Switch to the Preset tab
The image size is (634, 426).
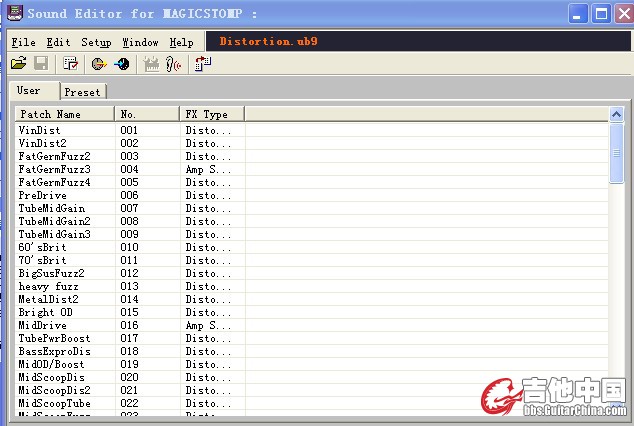83,92
